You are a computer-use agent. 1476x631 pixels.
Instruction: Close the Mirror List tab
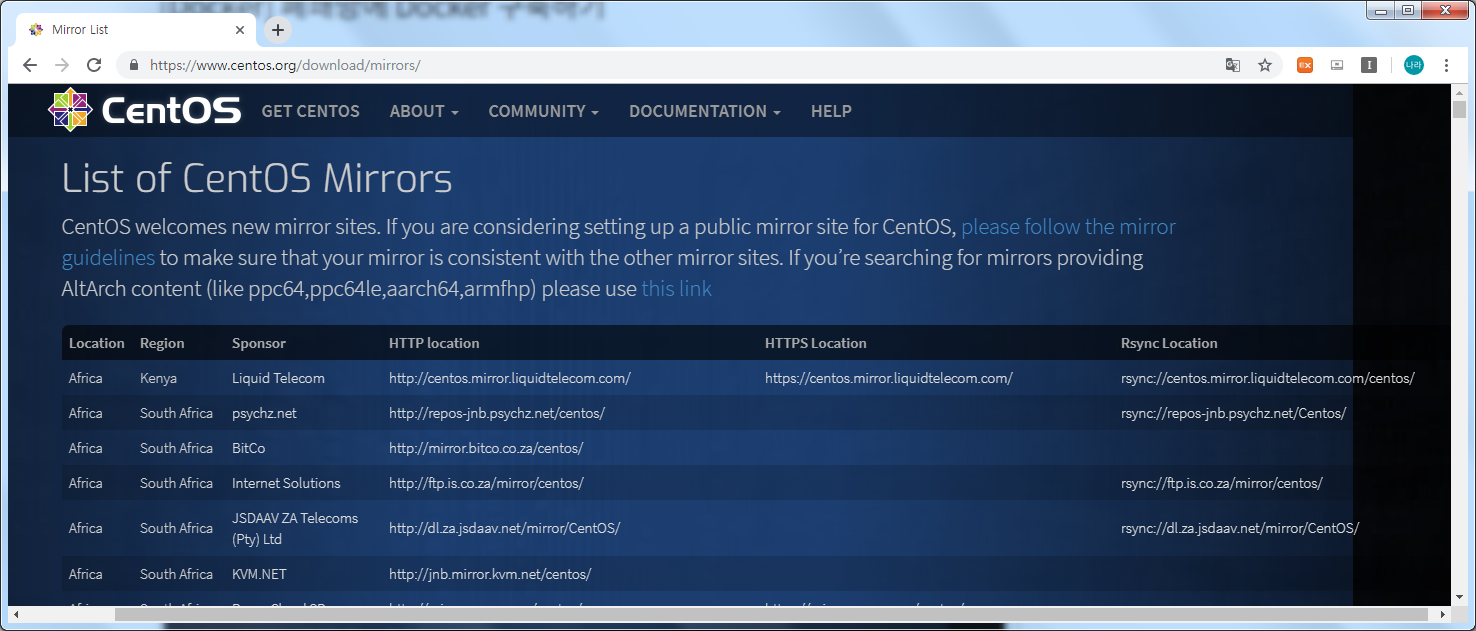click(x=240, y=30)
